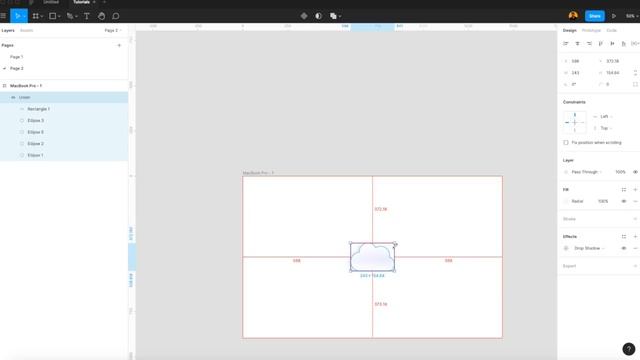Select the Comment tool icon
640x360 pixels.
pos(116,16)
